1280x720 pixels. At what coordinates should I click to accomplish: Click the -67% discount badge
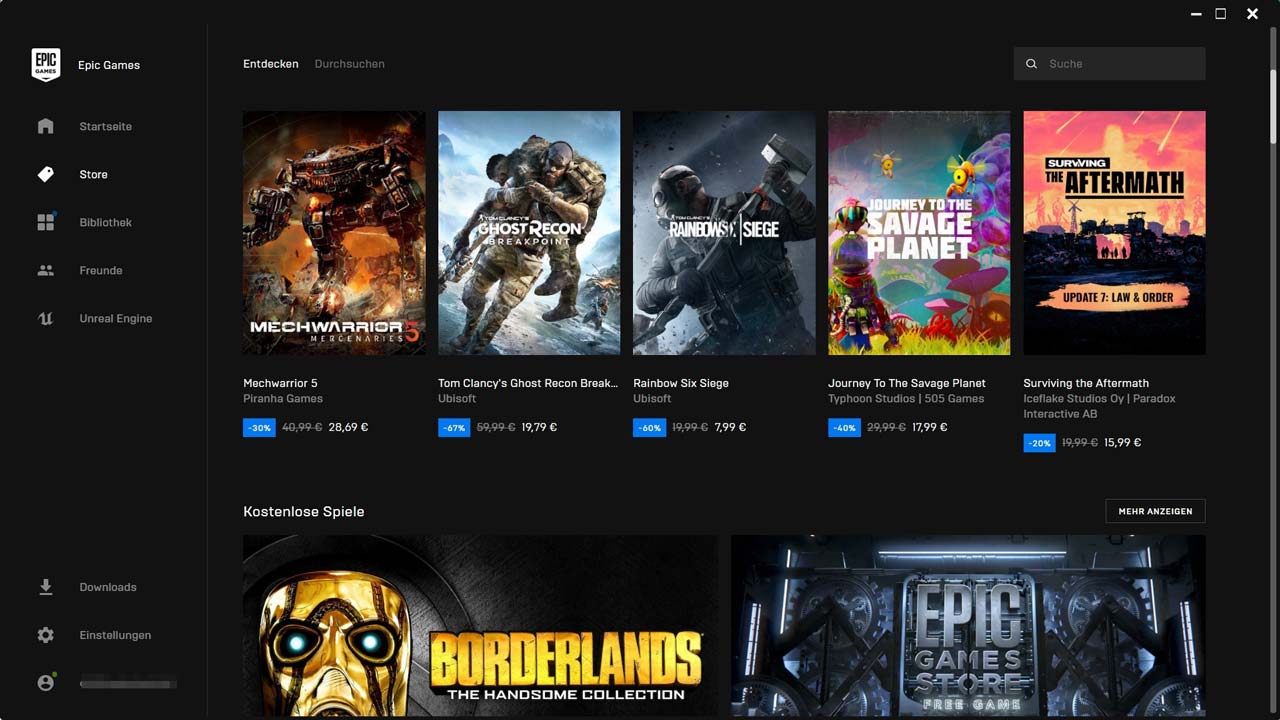[454, 428]
